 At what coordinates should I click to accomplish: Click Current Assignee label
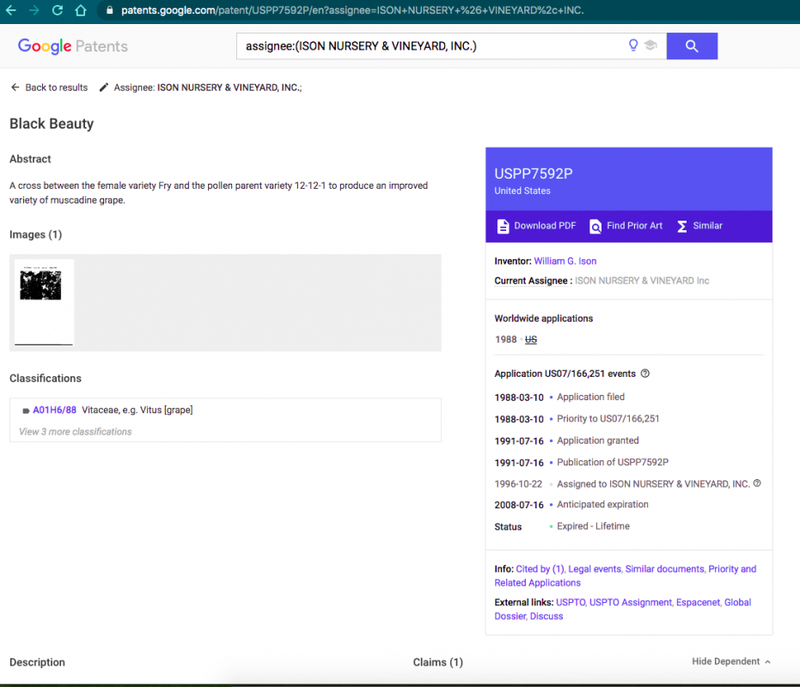pyautogui.click(x=531, y=281)
